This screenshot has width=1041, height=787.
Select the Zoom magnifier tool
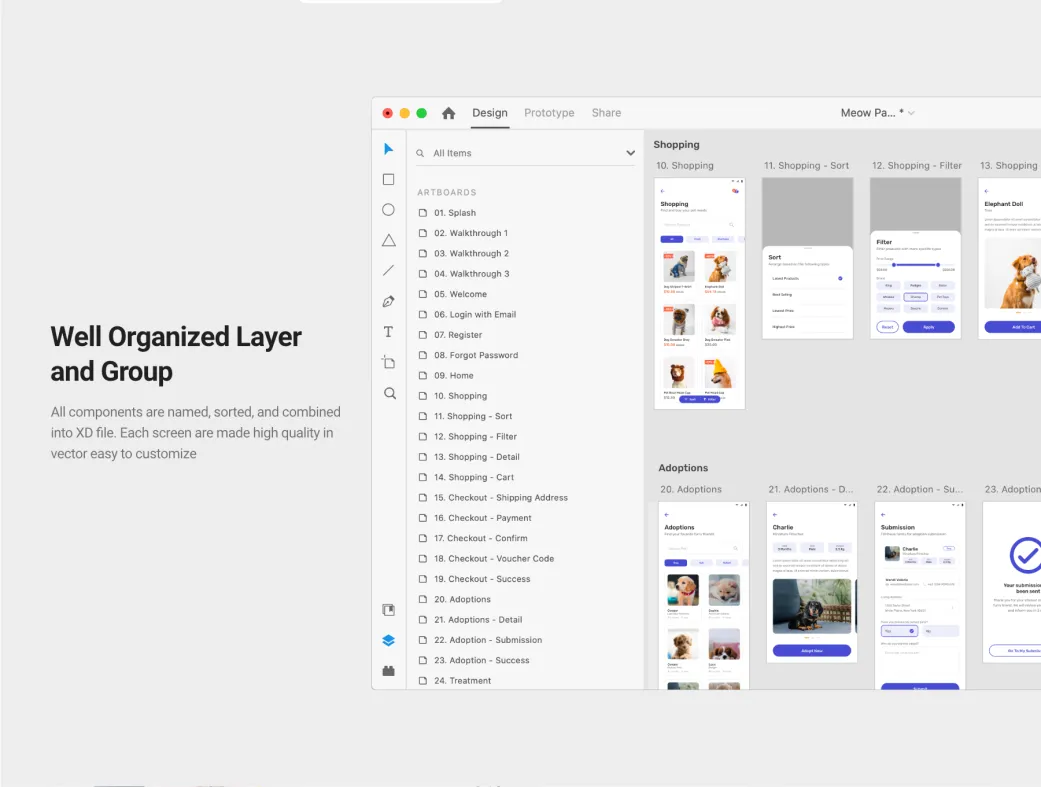point(389,394)
